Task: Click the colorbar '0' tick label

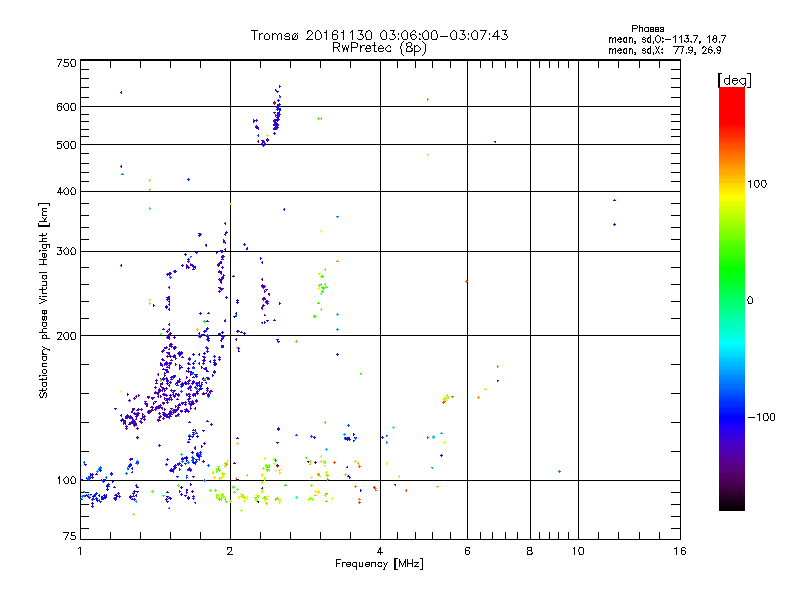Action: 750,301
